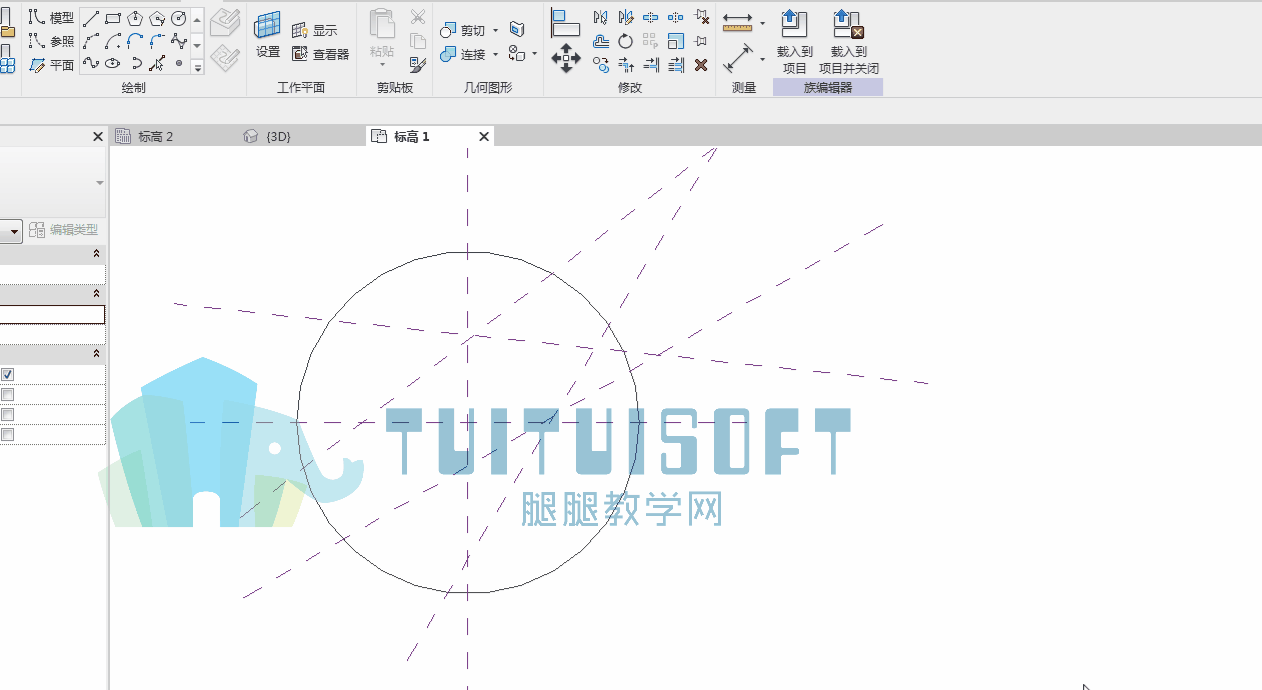Click 载入到项目 (Load into Project) button
The height and width of the screenshot is (690, 1262).
(794, 41)
